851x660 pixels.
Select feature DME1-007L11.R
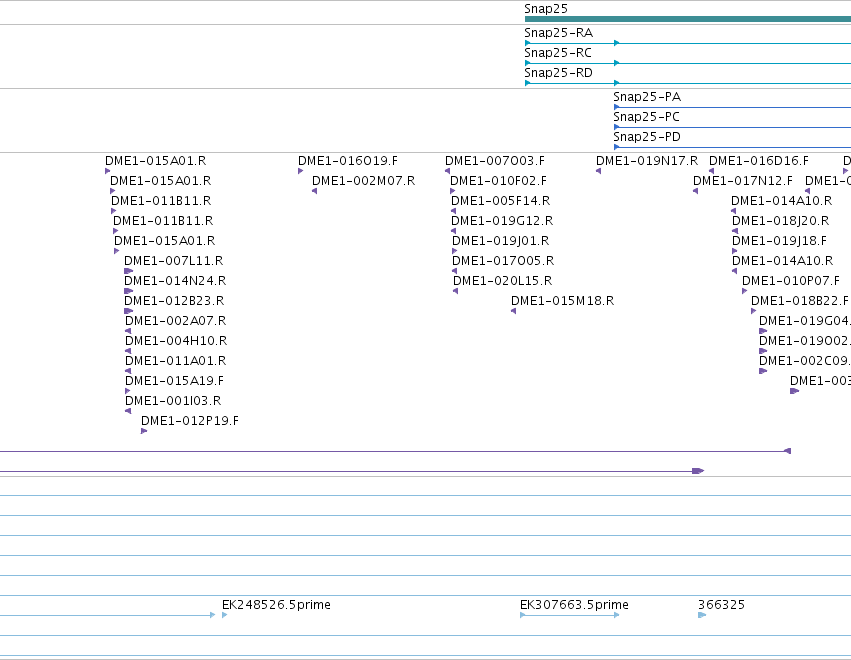tap(174, 261)
